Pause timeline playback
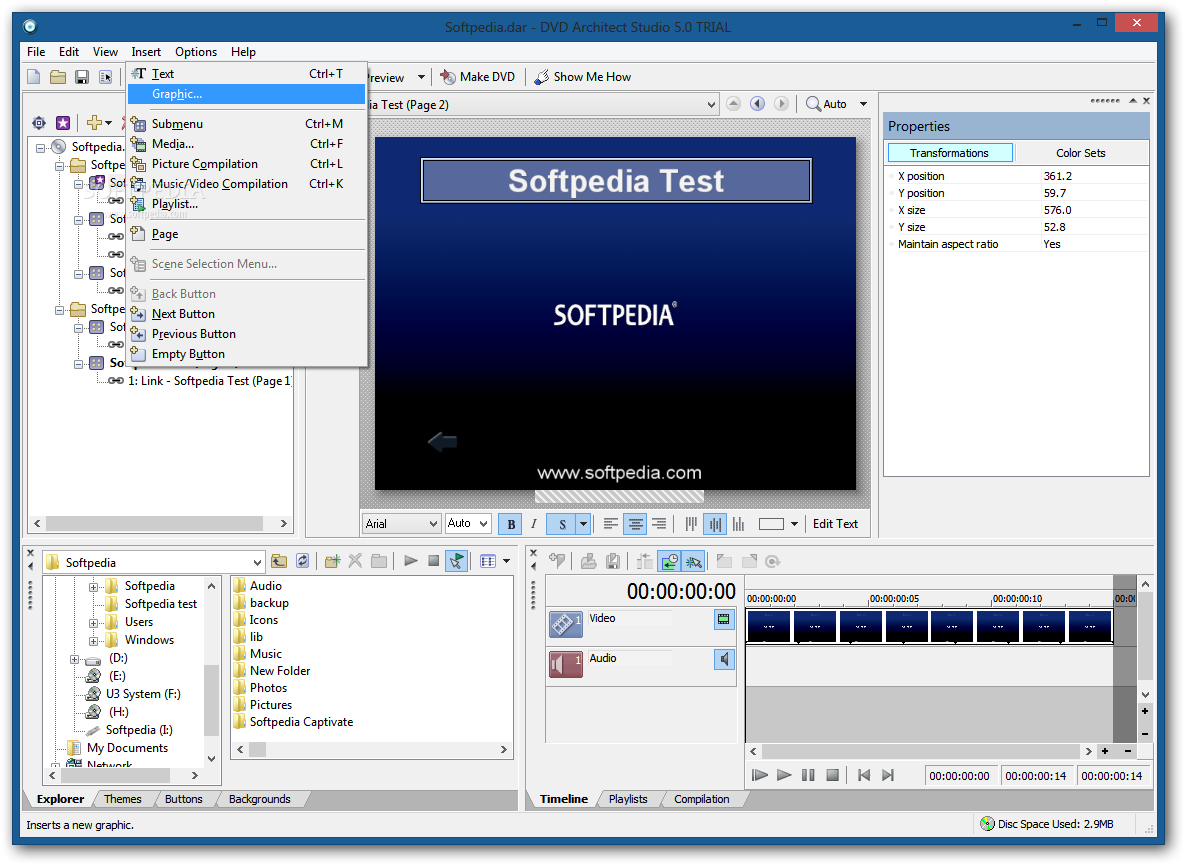The image size is (1185, 865). pos(808,775)
